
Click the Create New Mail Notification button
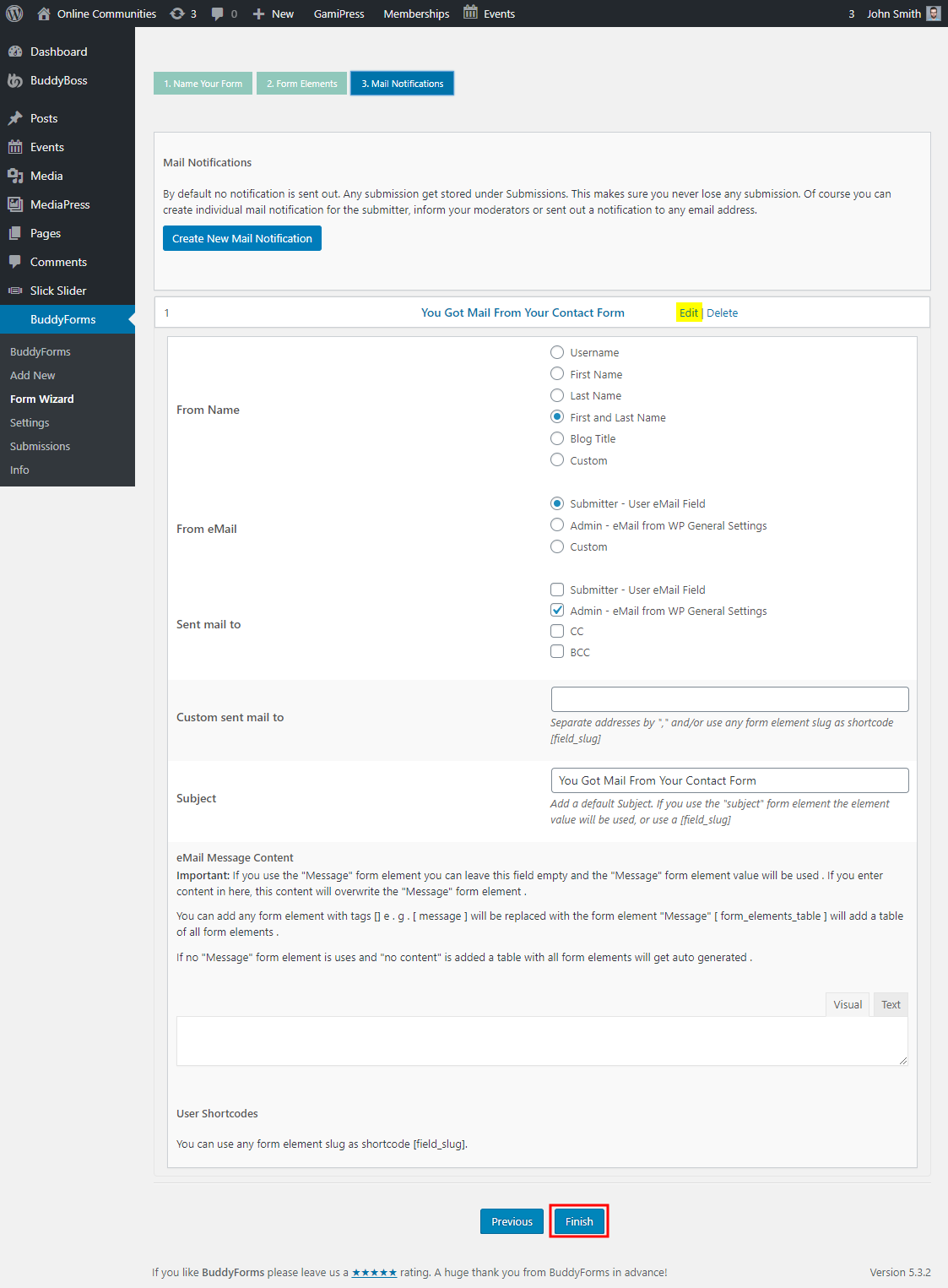click(241, 238)
